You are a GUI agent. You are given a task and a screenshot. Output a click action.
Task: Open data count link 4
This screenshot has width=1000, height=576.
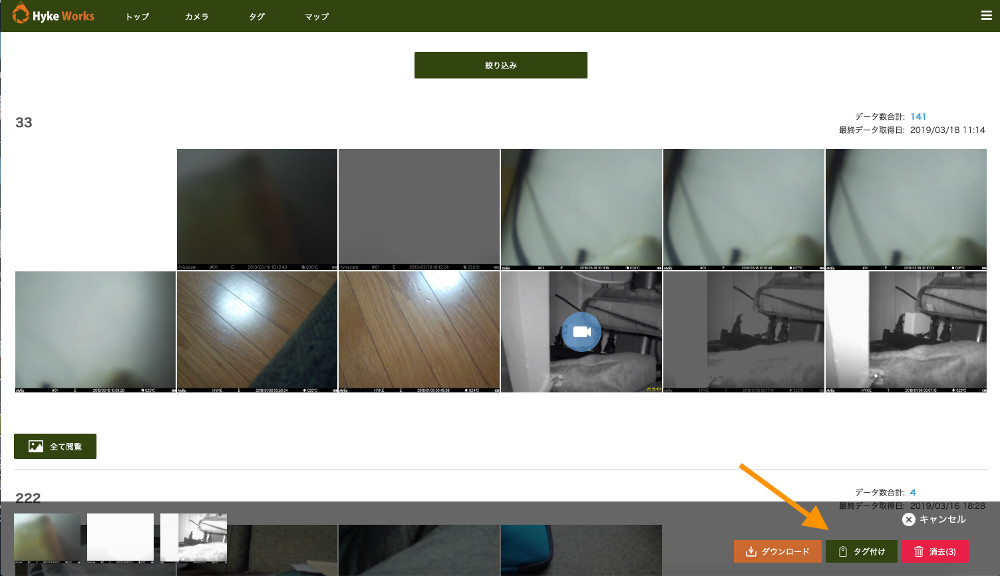913,492
